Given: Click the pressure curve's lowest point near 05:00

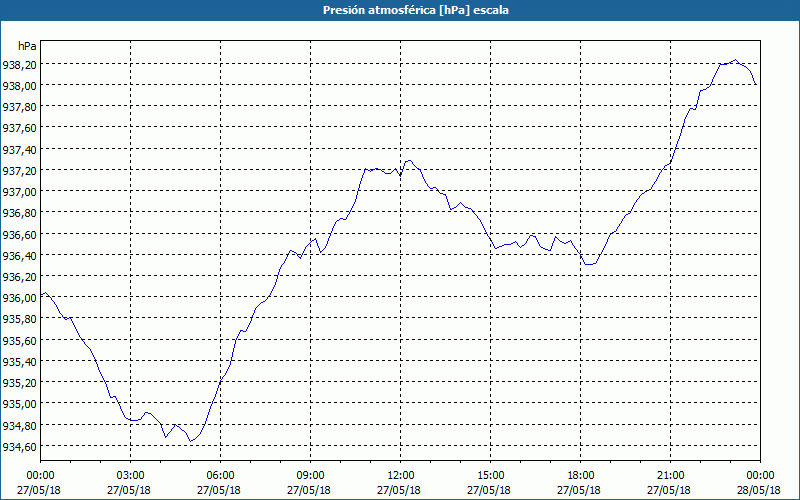Looking at the screenshot, I should 191,441.
